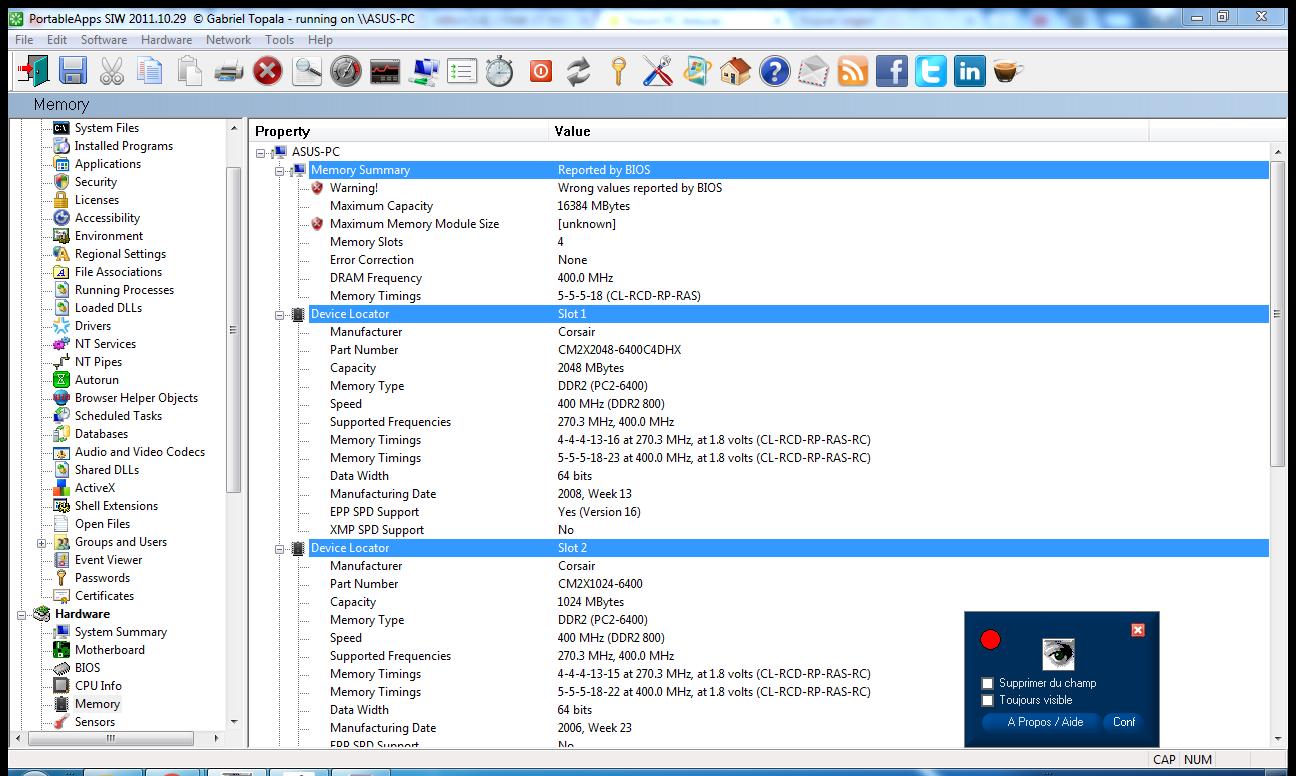Click the red record circle in popup
The width and height of the screenshot is (1296, 776).
point(991,640)
